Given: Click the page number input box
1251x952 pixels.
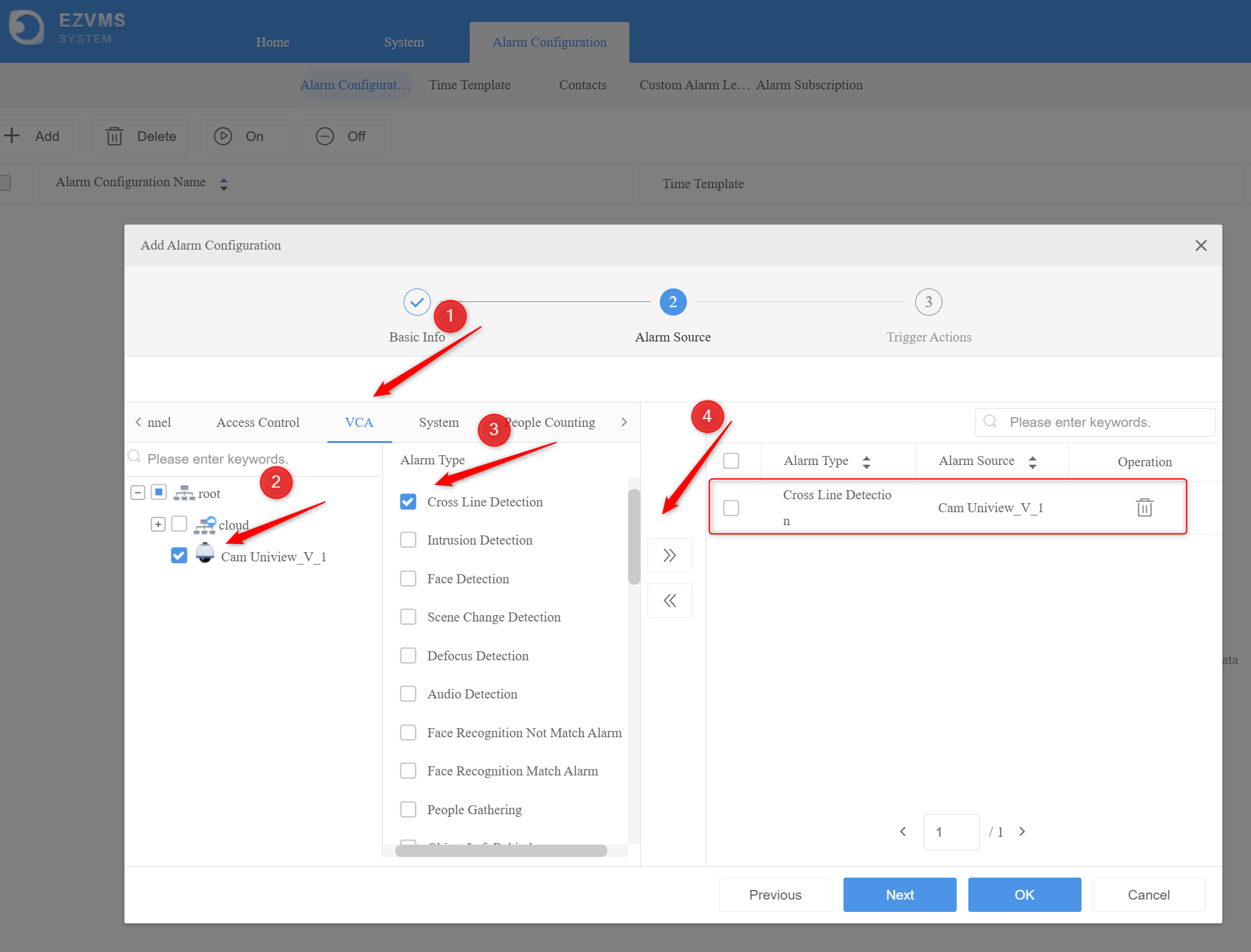Looking at the screenshot, I should (952, 832).
